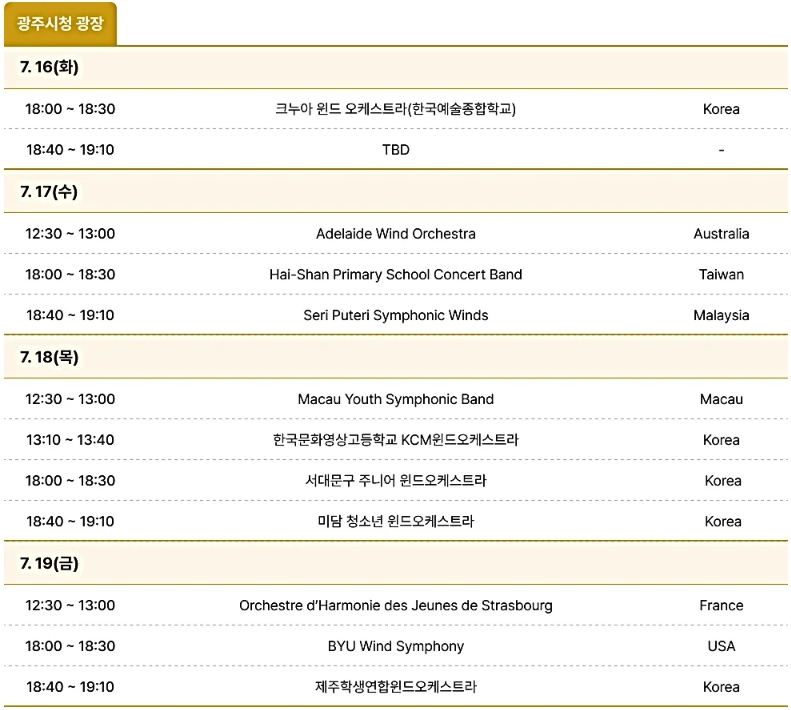The width and height of the screenshot is (791, 710).
Task: Click 미담 청소년 윈드오케스트라
Action: pyautogui.click(x=396, y=521)
